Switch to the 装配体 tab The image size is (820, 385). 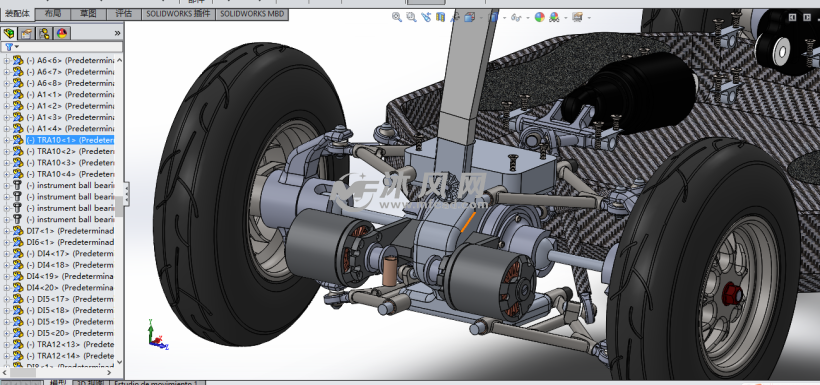(17, 14)
